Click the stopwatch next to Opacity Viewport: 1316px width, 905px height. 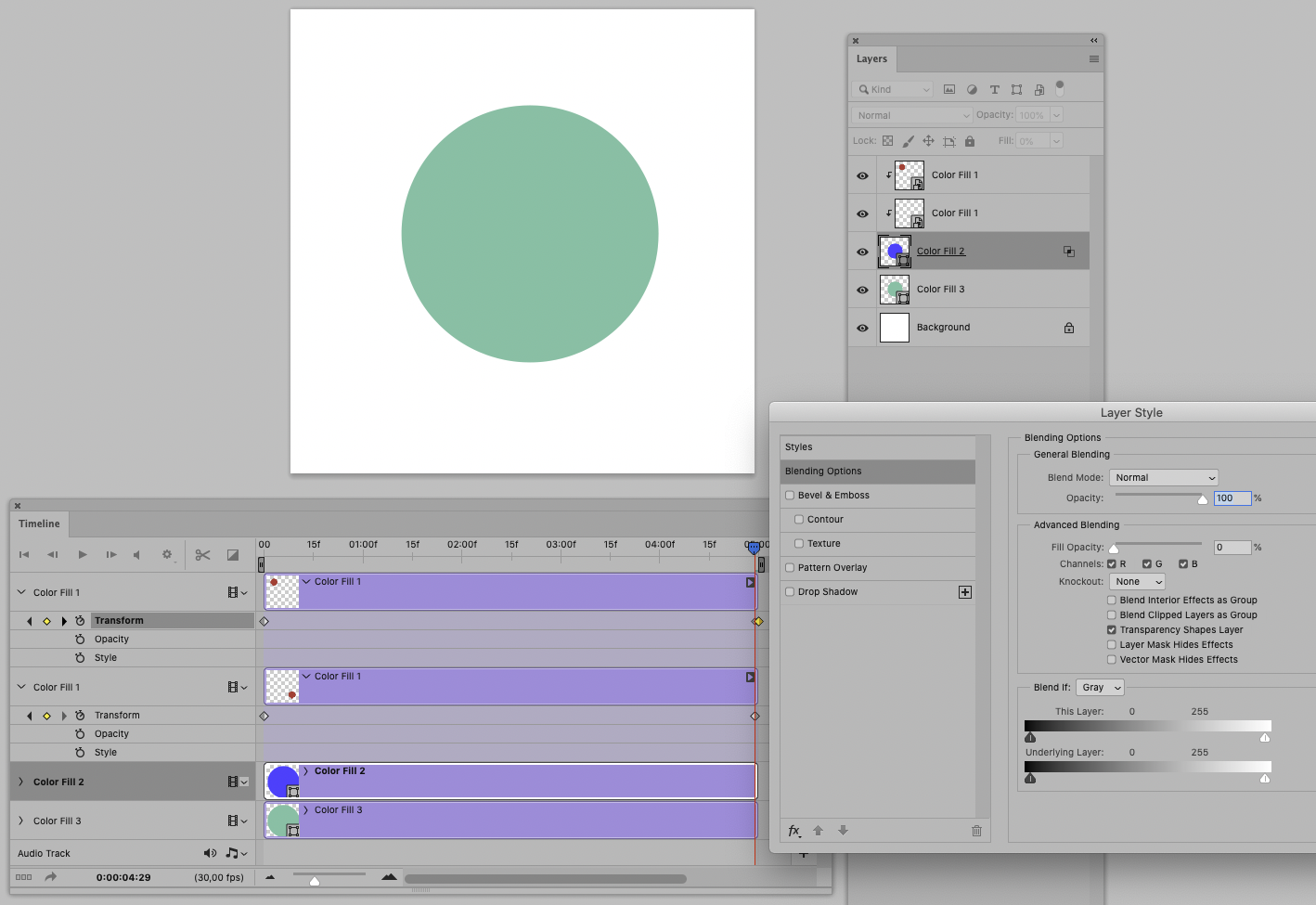(x=80, y=639)
